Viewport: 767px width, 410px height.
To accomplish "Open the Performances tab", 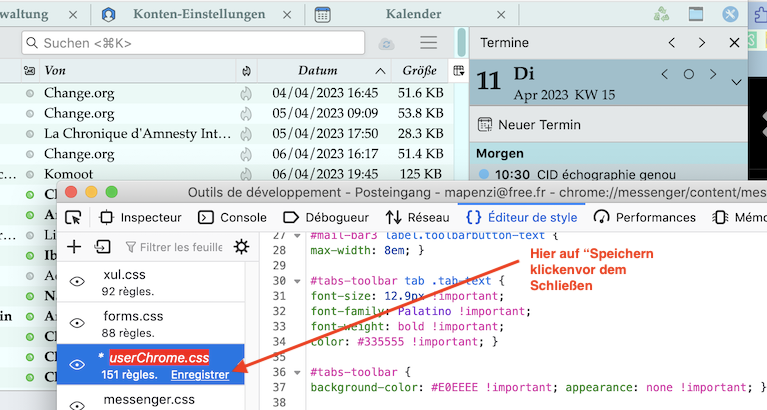I will pyautogui.click(x=644, y=217).
